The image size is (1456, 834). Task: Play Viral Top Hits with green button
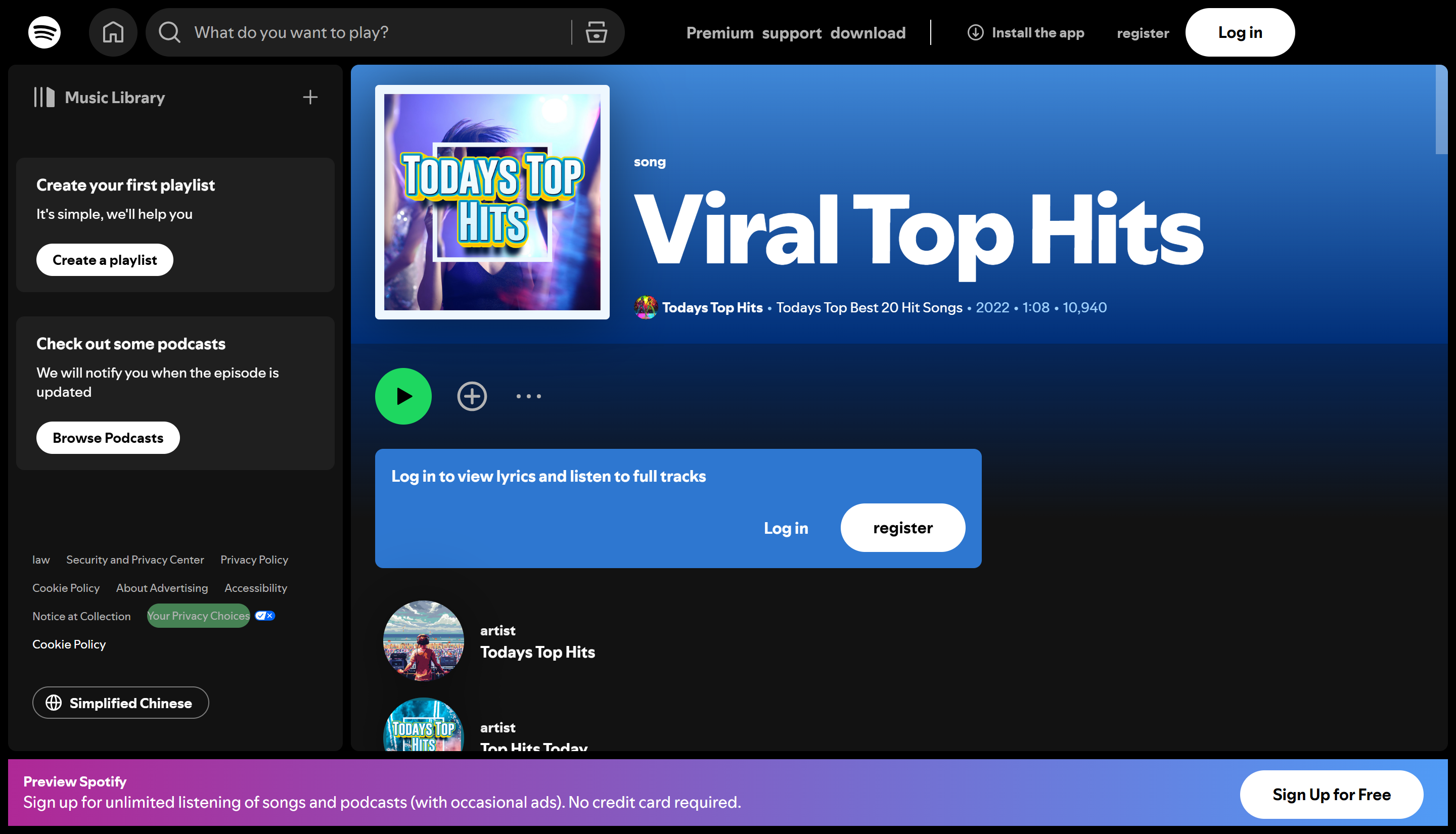[403, 396]
